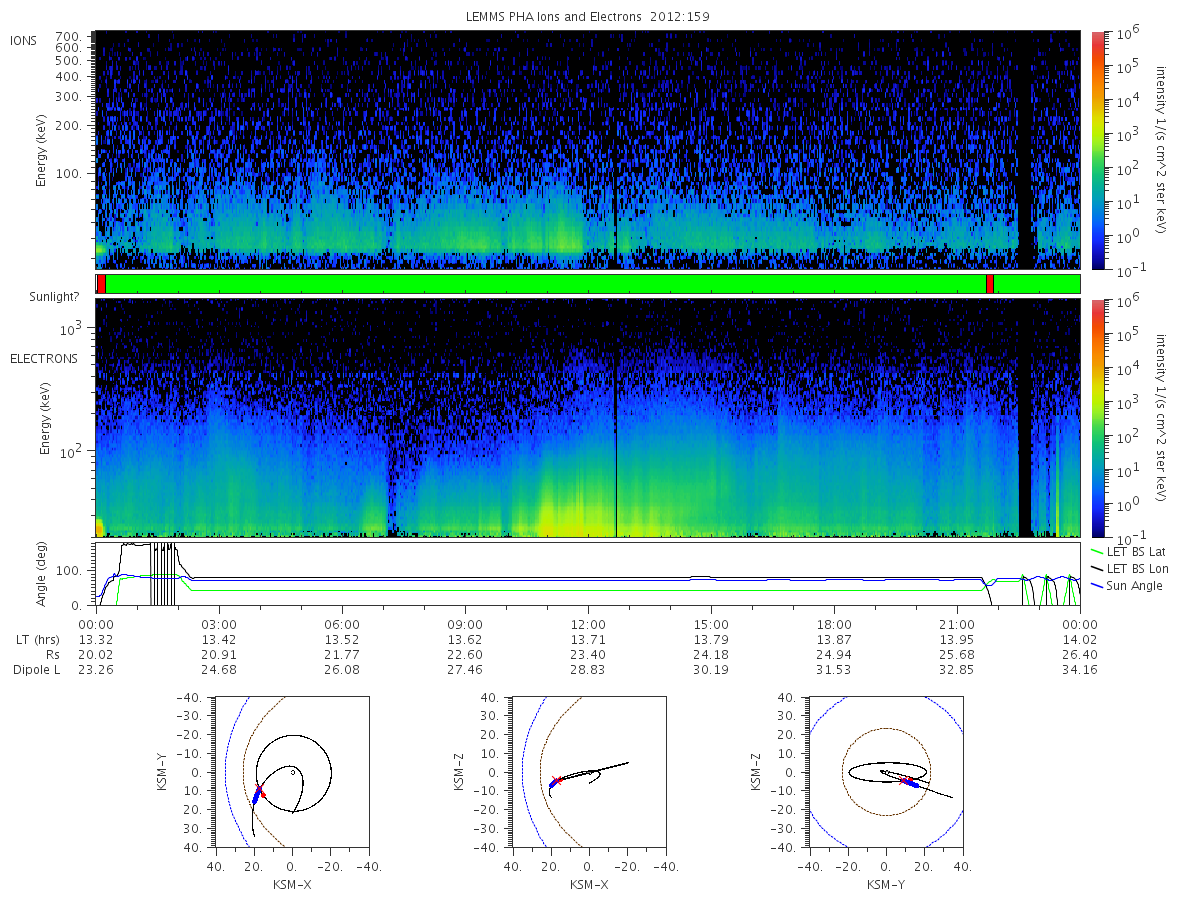Image resolution: width=1200 pixels, height=900 pixels.
Task: Click the black data gap in electron spectrogram
Action: pos(1025,418)
